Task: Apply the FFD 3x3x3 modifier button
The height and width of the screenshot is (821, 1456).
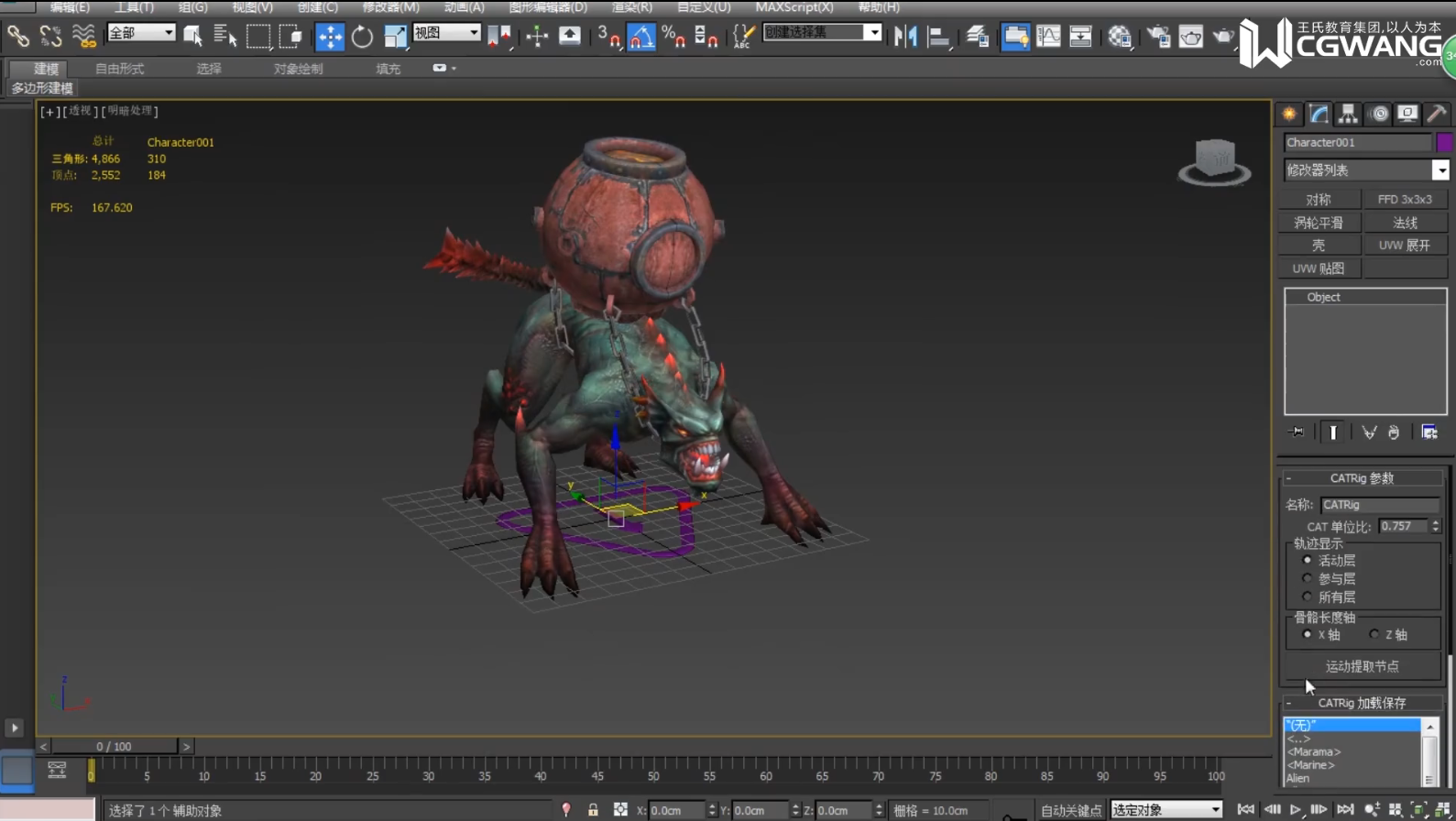Action: coord(1405,199)
